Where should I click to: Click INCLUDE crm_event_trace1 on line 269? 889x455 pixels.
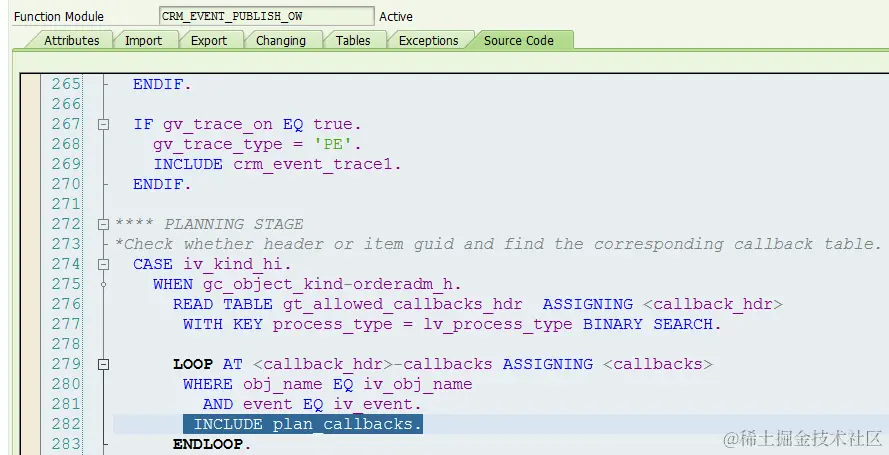pos(277,164)
